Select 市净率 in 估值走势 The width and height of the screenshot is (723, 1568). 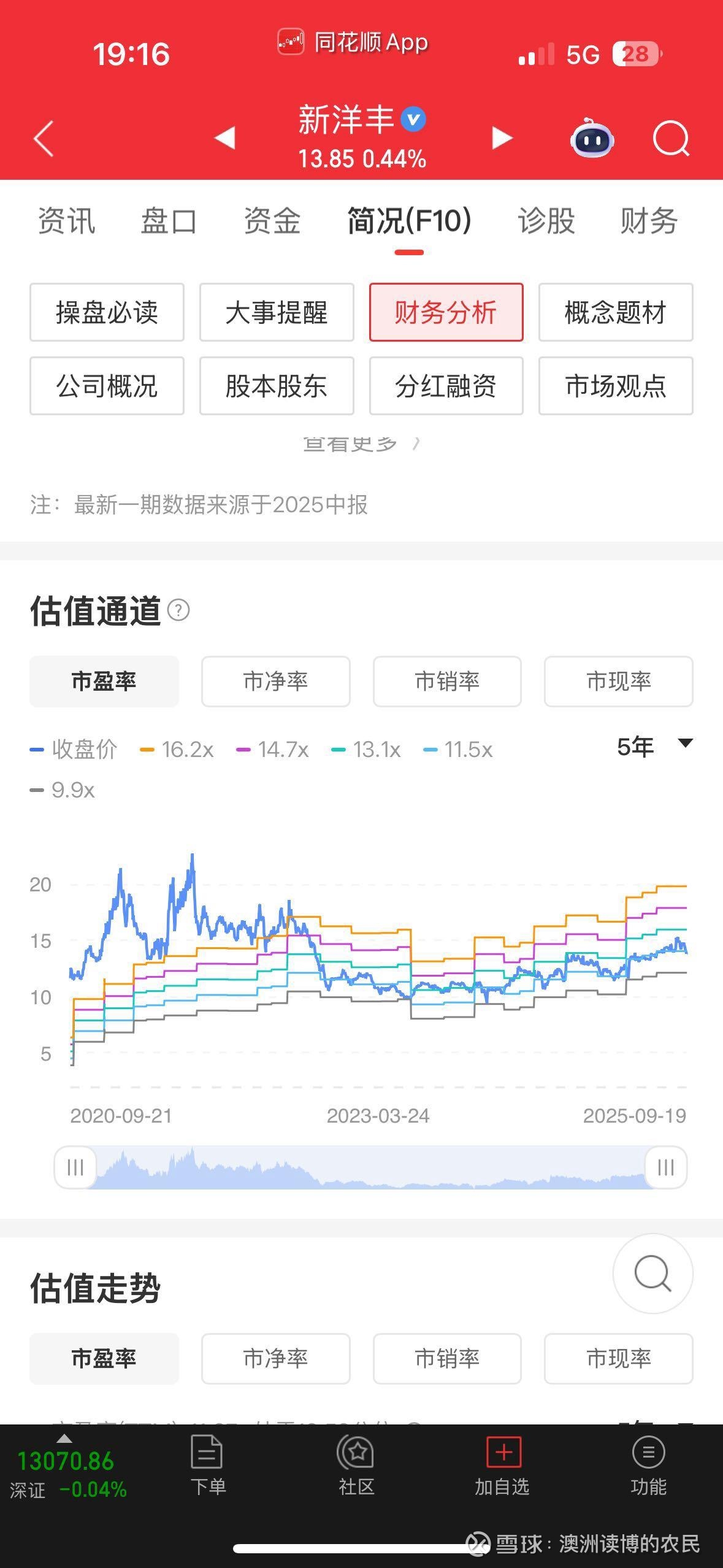(276, 1358)
